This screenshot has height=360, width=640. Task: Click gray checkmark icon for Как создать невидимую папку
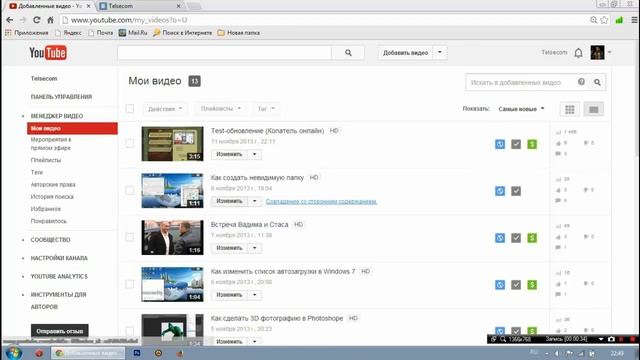[x=516, y=191]
